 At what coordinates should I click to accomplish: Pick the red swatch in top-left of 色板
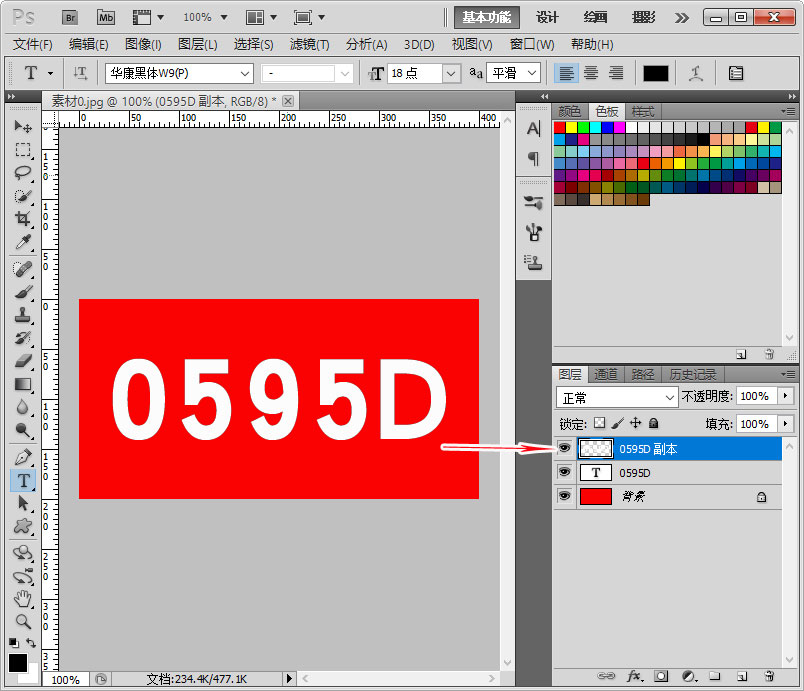click(559, 127)
